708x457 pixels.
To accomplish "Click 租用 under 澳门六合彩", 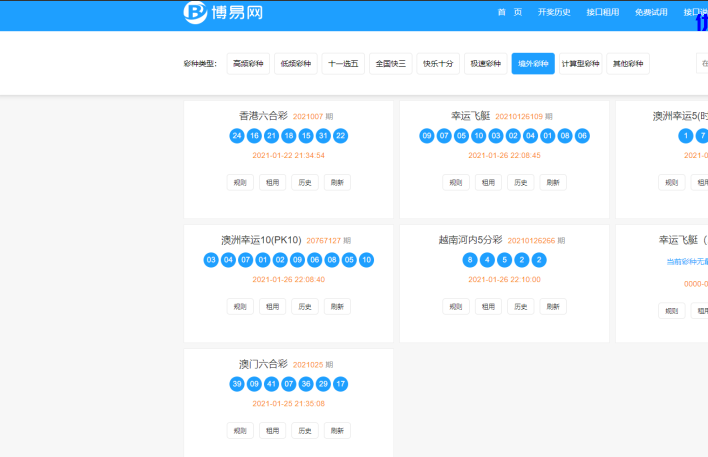I will coord(272,431).
